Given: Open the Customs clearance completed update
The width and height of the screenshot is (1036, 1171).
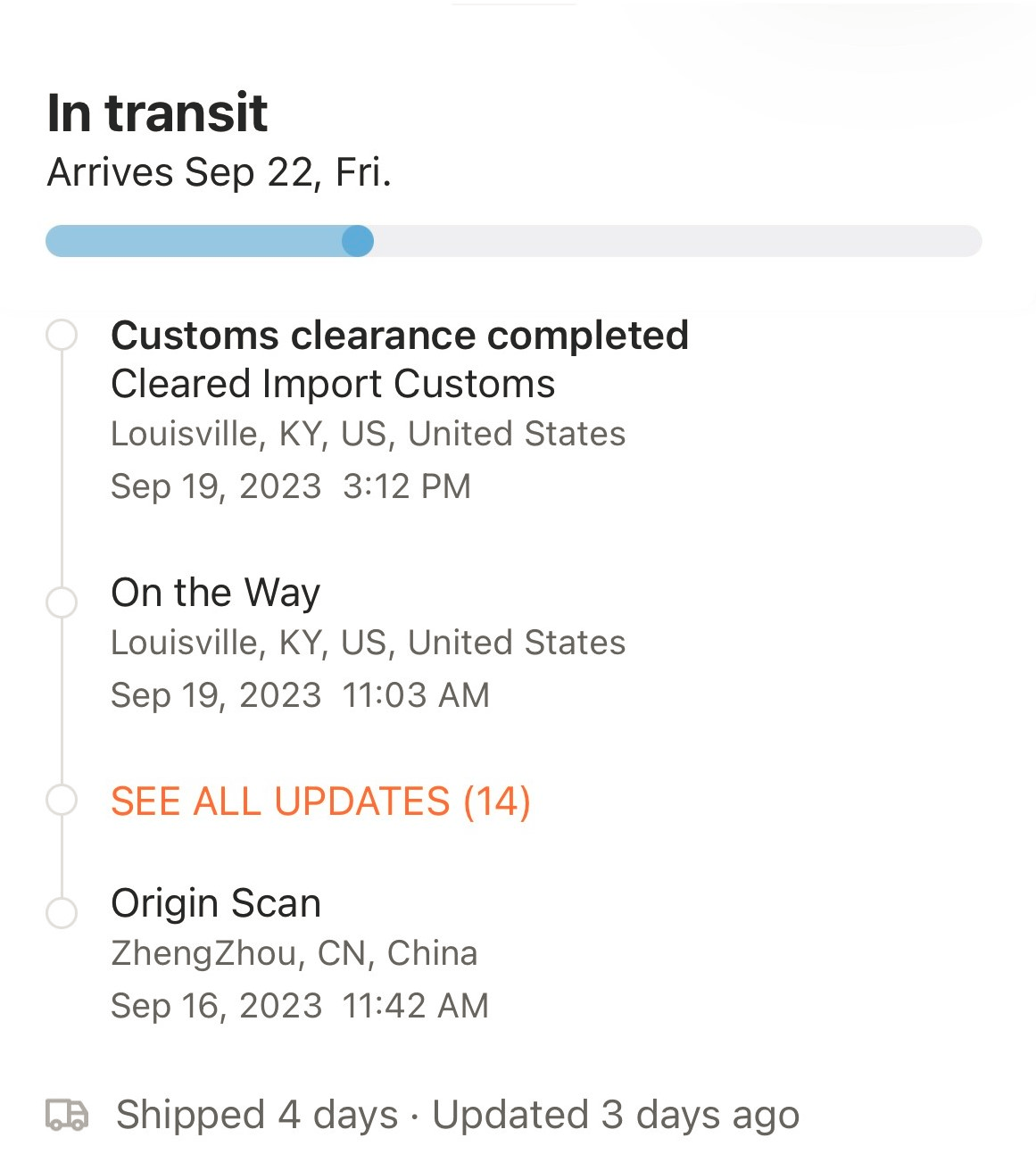Looking at the screenshot, I should click(x=399, y=336).
